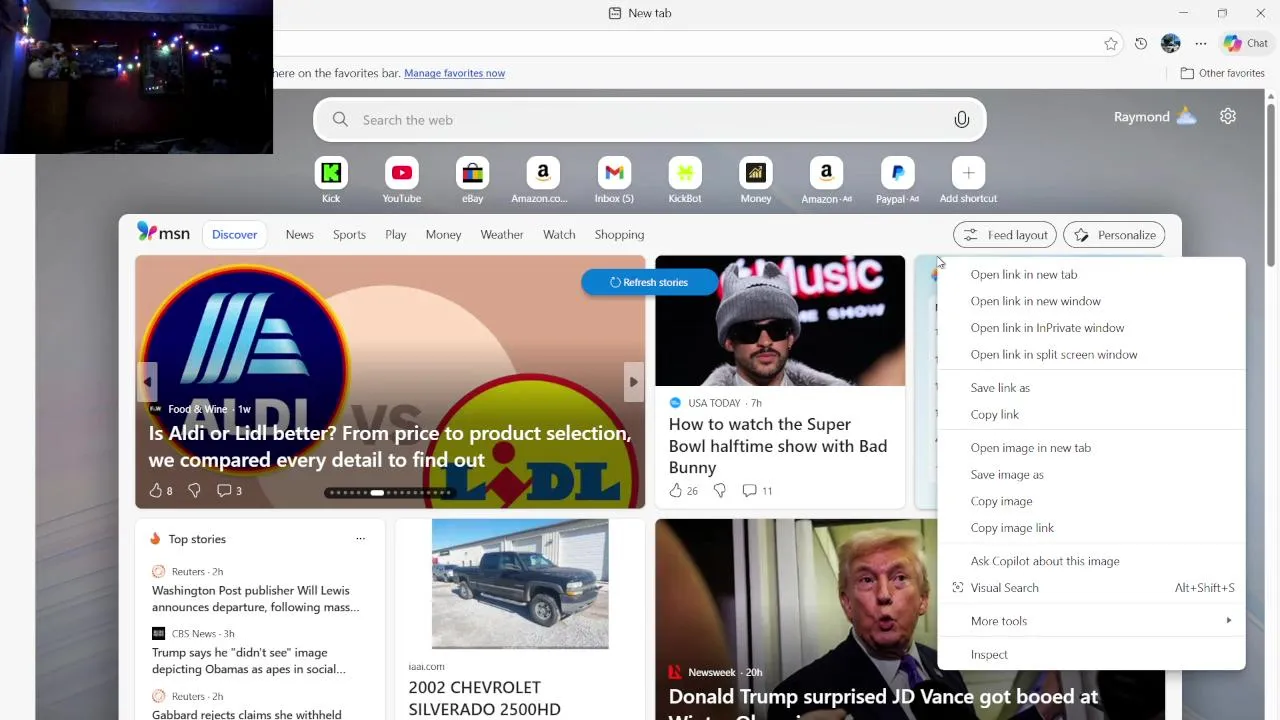The width and height of the screenshot is (1280, 720).
Task: Switch to the Discover tab
Action: 235,234
